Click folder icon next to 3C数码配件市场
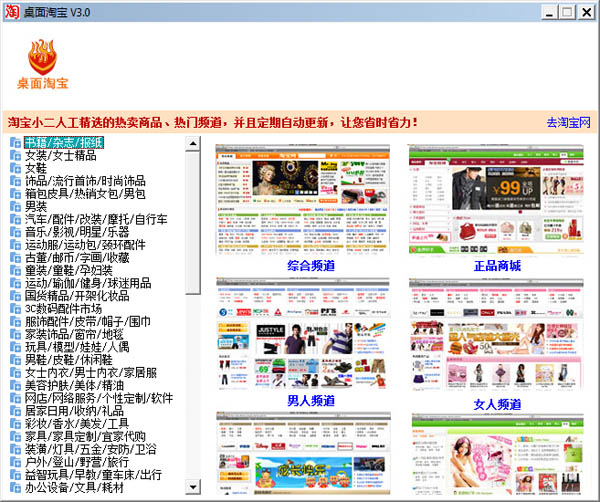Viewport: 600px width, 502px height. [15, 309]
